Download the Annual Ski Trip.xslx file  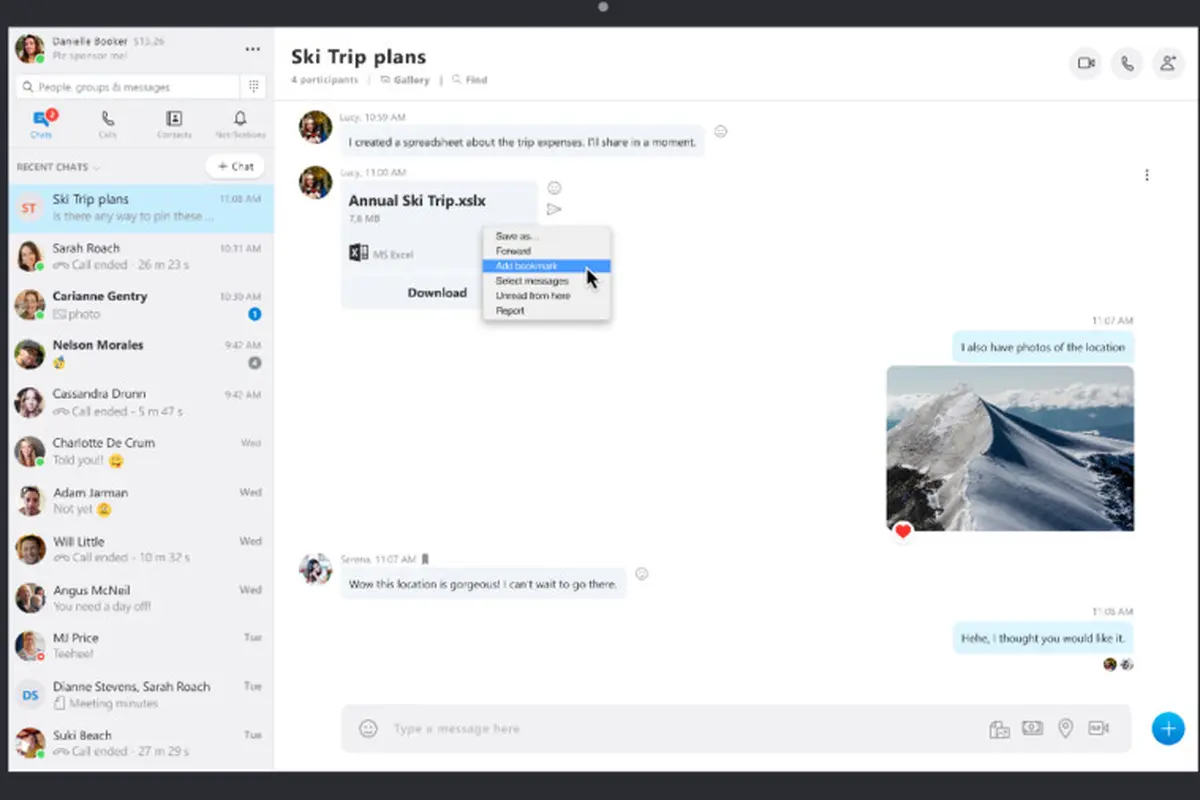coord(437,293)
